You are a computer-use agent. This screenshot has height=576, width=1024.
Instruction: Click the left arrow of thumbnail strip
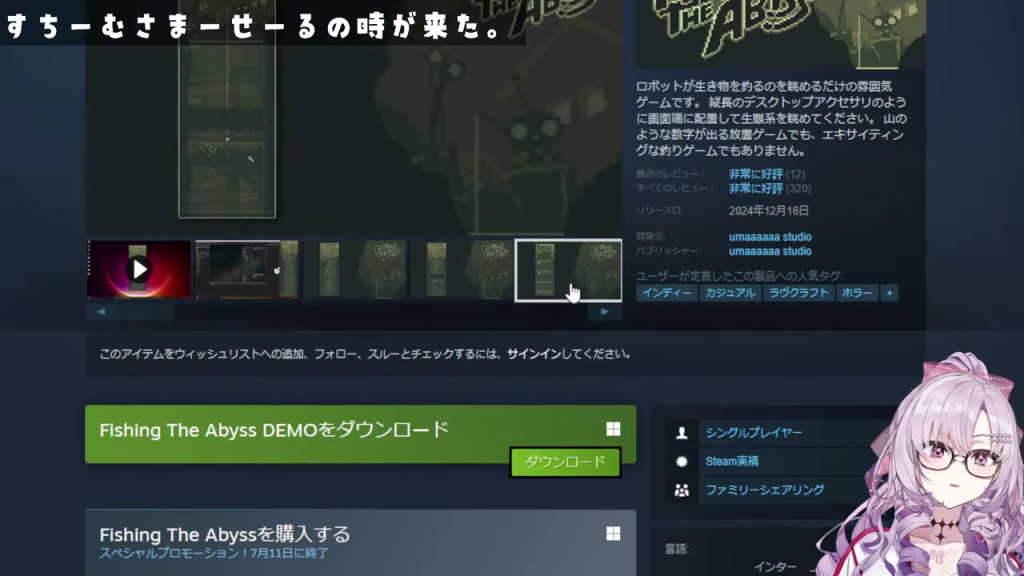(x=101, y=312)
